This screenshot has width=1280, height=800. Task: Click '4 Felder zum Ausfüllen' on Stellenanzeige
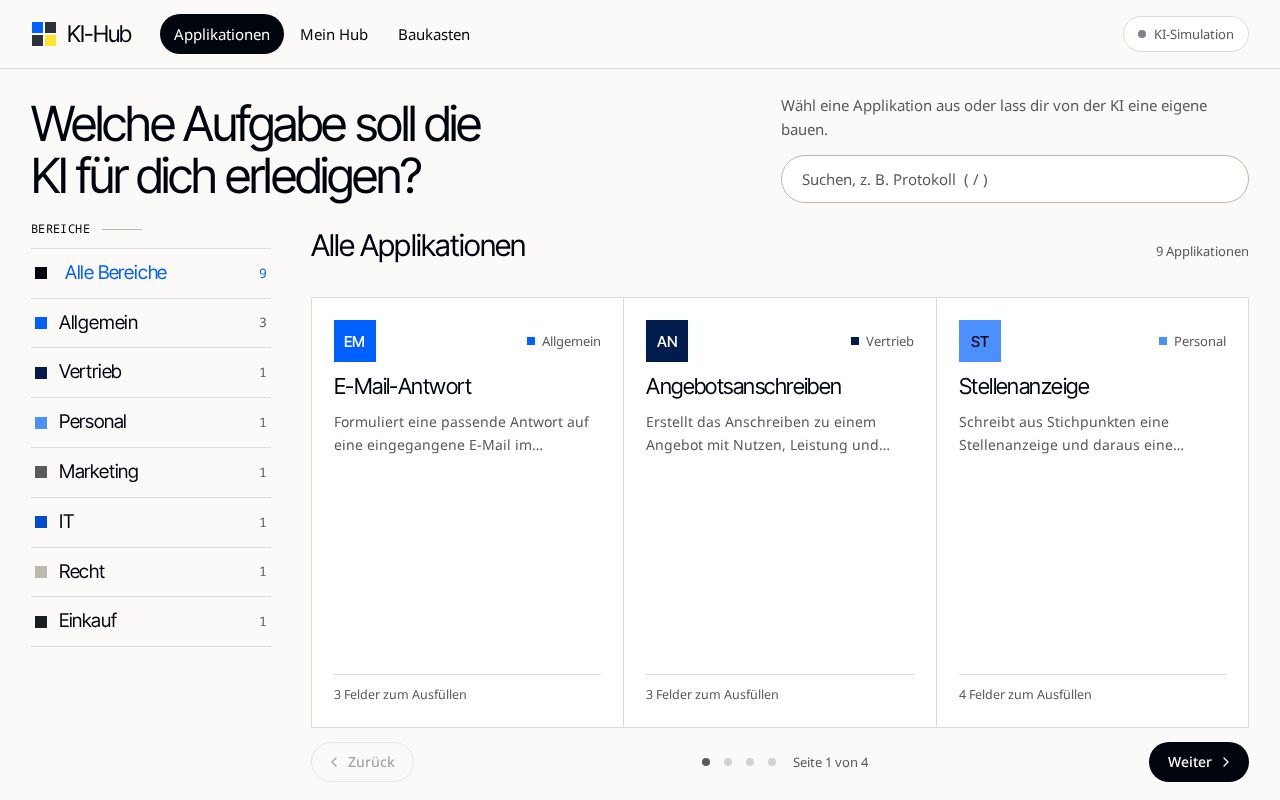point(1025,694)
